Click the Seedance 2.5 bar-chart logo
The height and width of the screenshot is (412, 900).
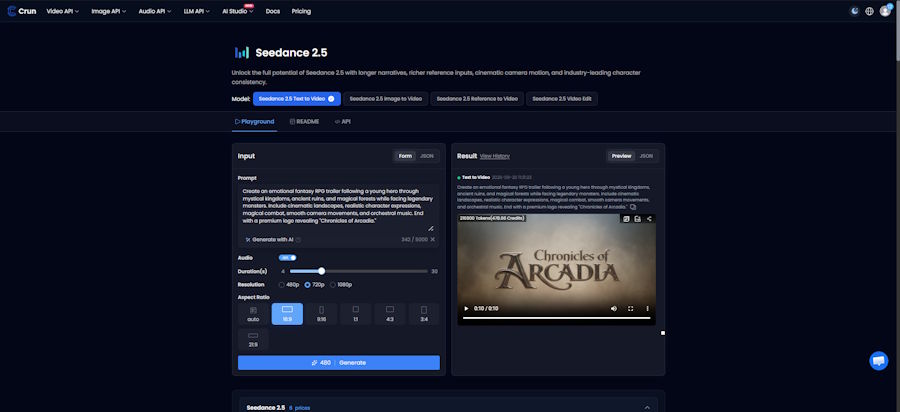coord(242,53)
